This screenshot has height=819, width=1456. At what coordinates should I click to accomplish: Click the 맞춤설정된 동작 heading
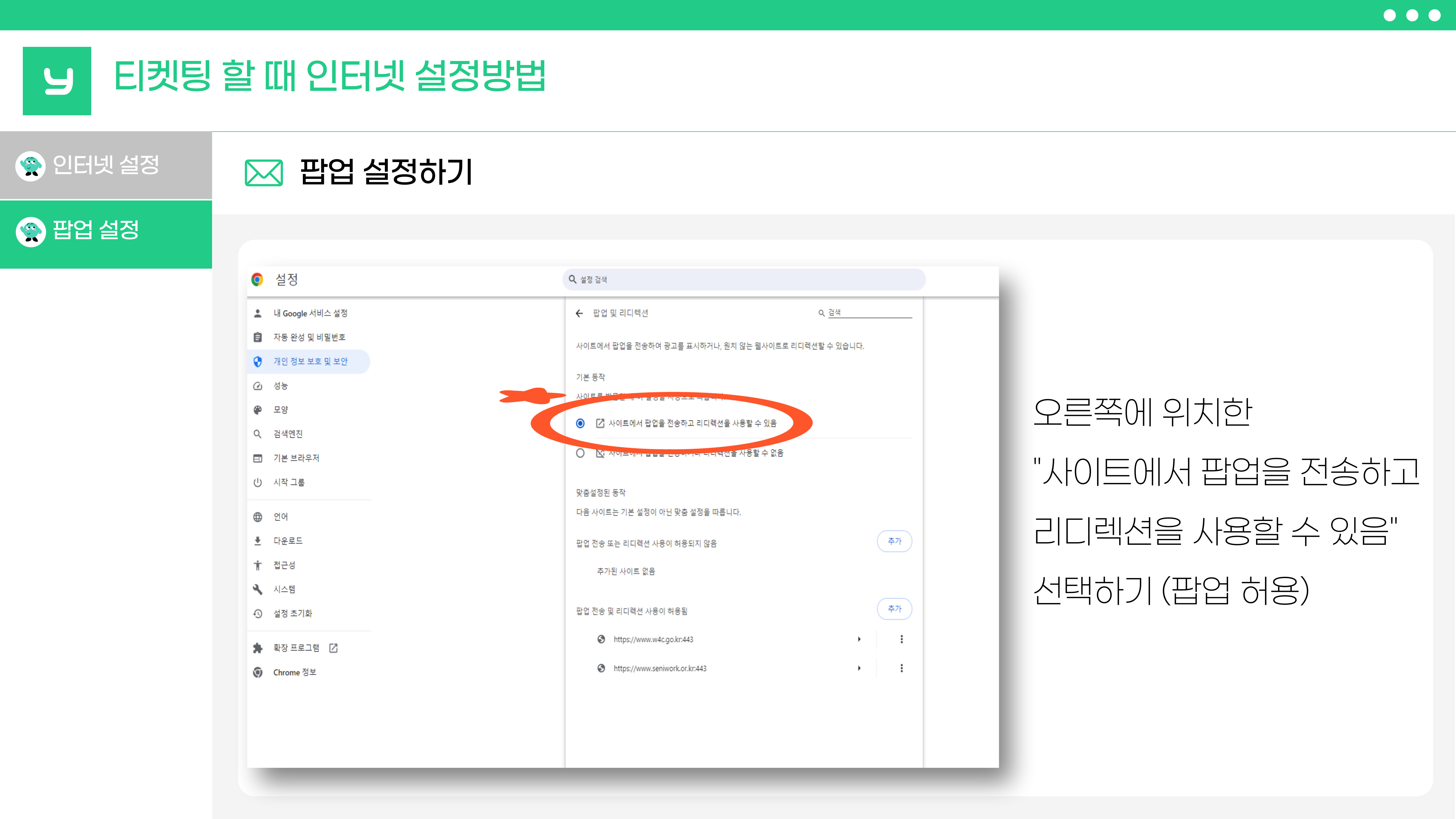[600, 493]
